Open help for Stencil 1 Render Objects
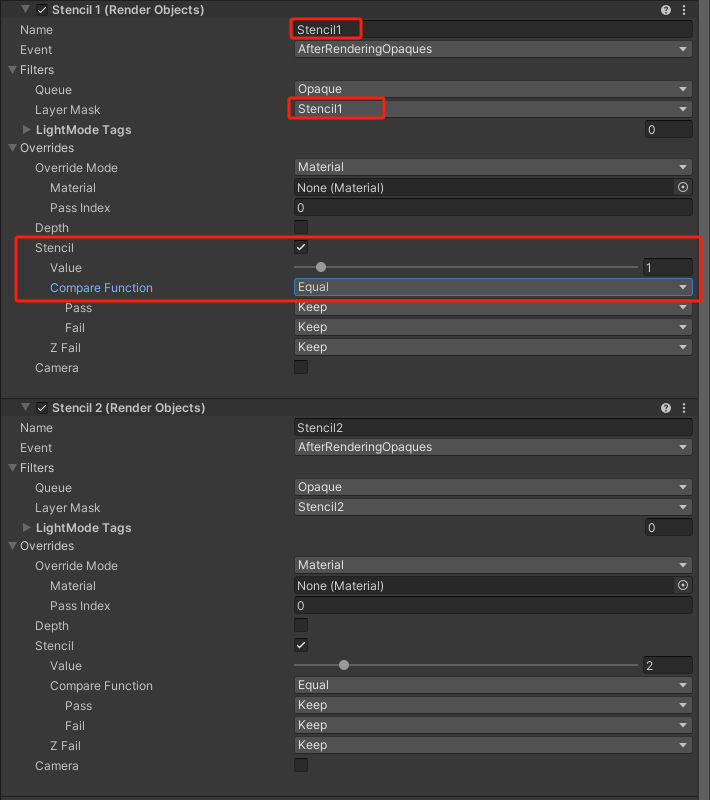The height and width of the screenshot is (800, 710). (x=666, y=10)
